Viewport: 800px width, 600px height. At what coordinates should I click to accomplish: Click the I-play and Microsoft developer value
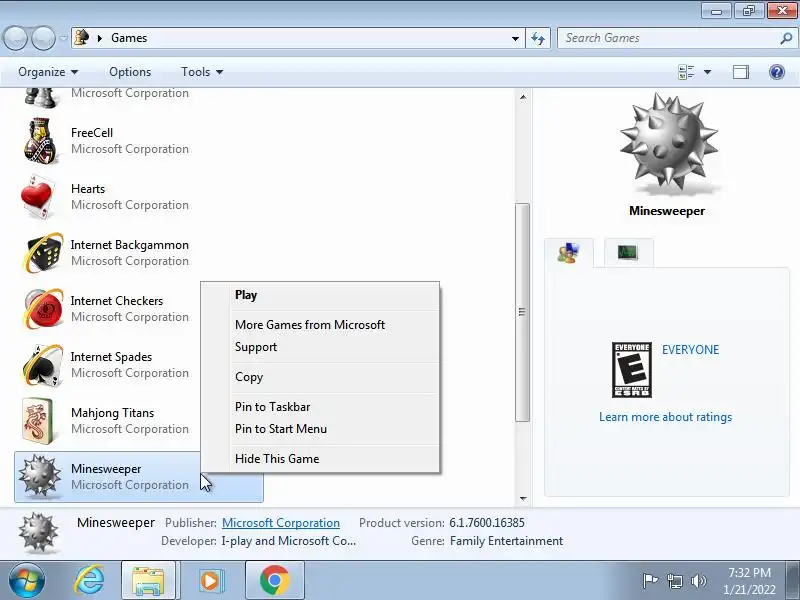coord(288,541)
